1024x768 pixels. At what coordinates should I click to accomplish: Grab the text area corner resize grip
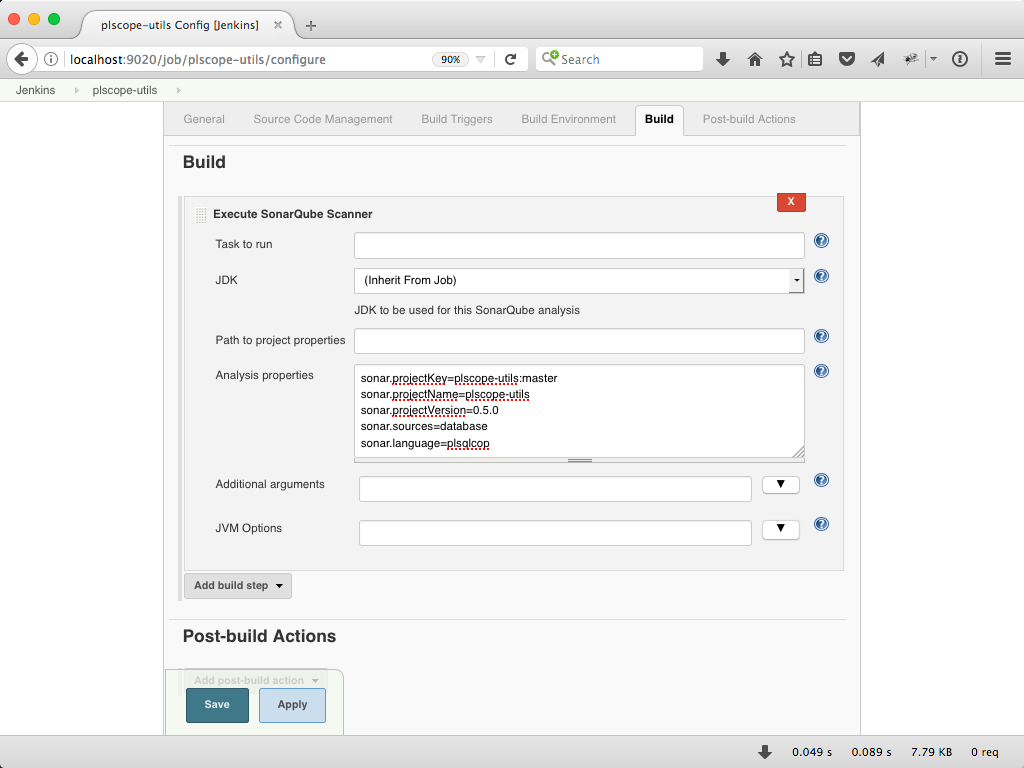[798, 451]
